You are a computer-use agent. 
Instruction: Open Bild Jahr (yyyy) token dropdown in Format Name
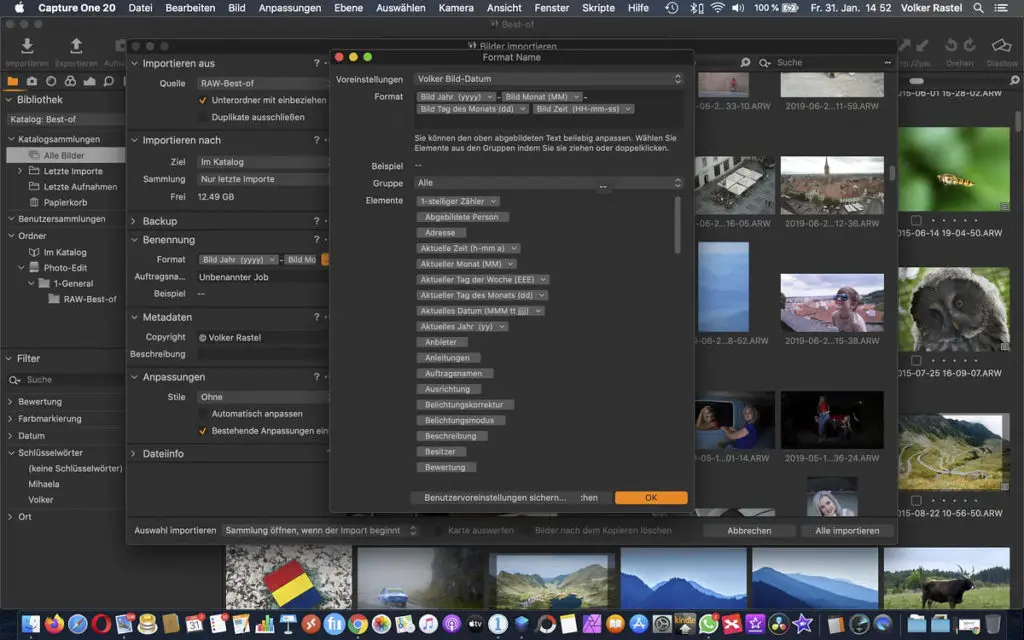(490, 97)
